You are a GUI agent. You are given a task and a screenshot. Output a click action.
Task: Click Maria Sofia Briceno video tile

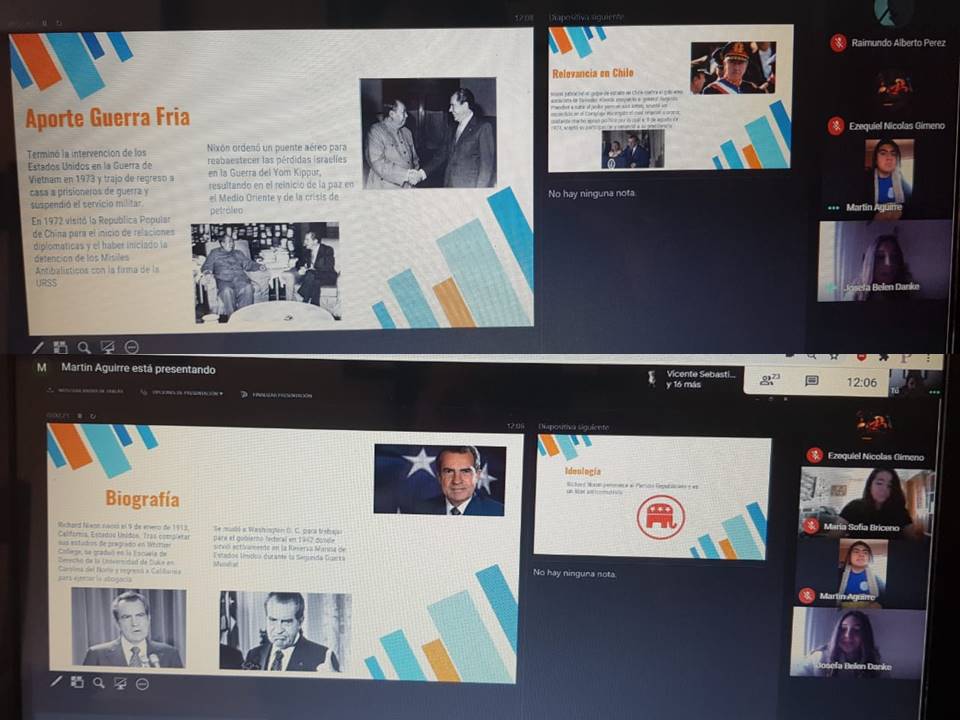click(x=867, y=503)
